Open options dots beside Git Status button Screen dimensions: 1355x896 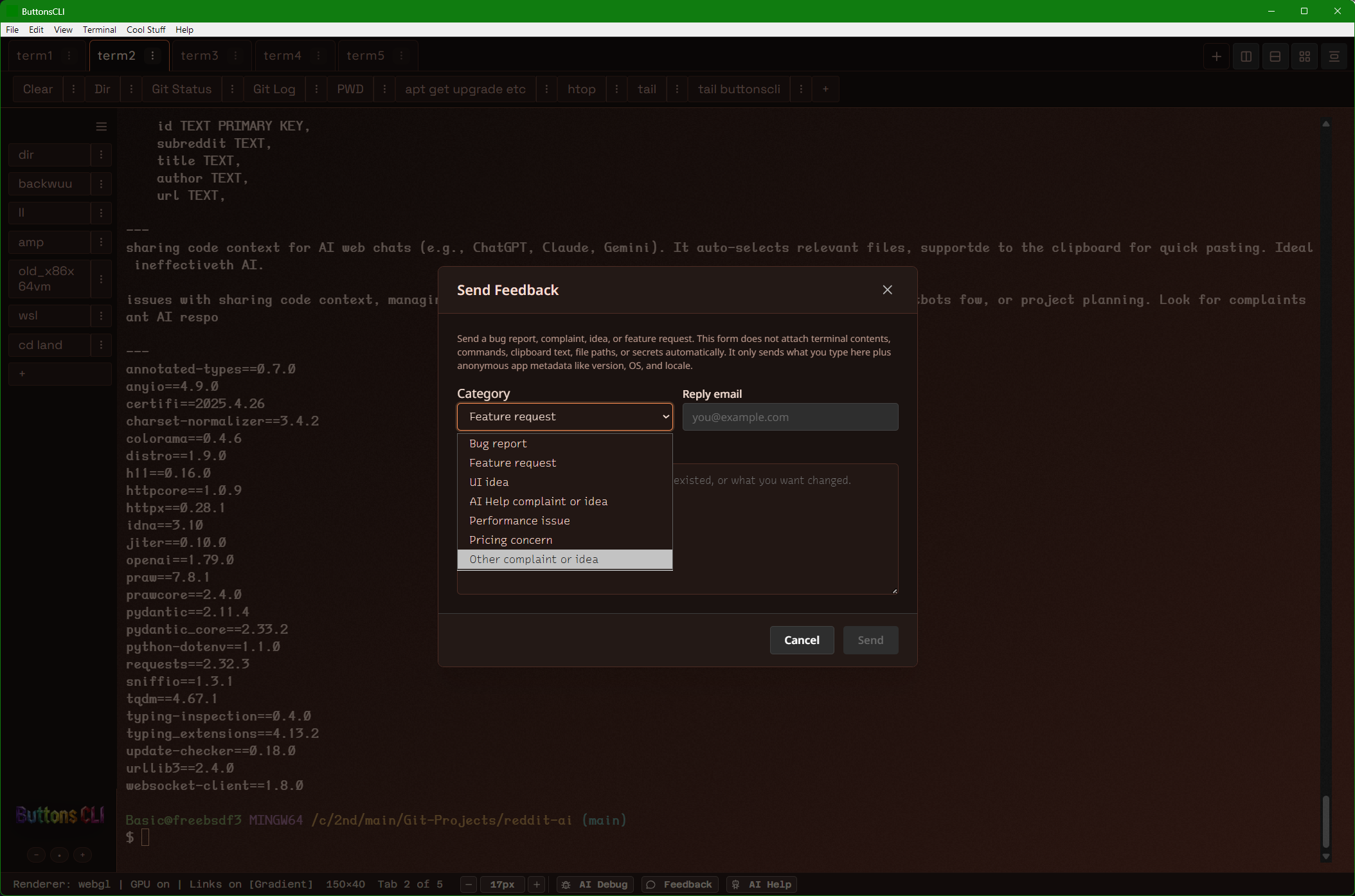(x=232, y=89)
